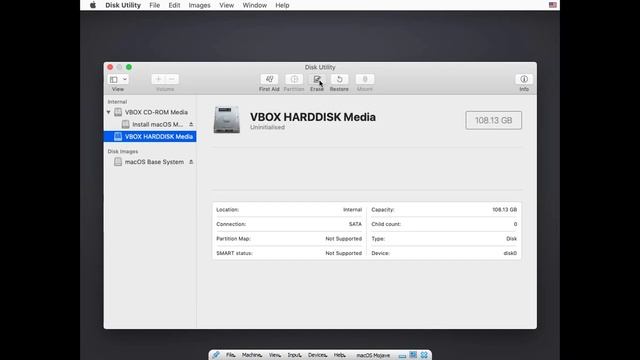Exit fullscreen via mini-toolbar window icon
The width and height of the screenshot is (640, 360).
[413, 355]
